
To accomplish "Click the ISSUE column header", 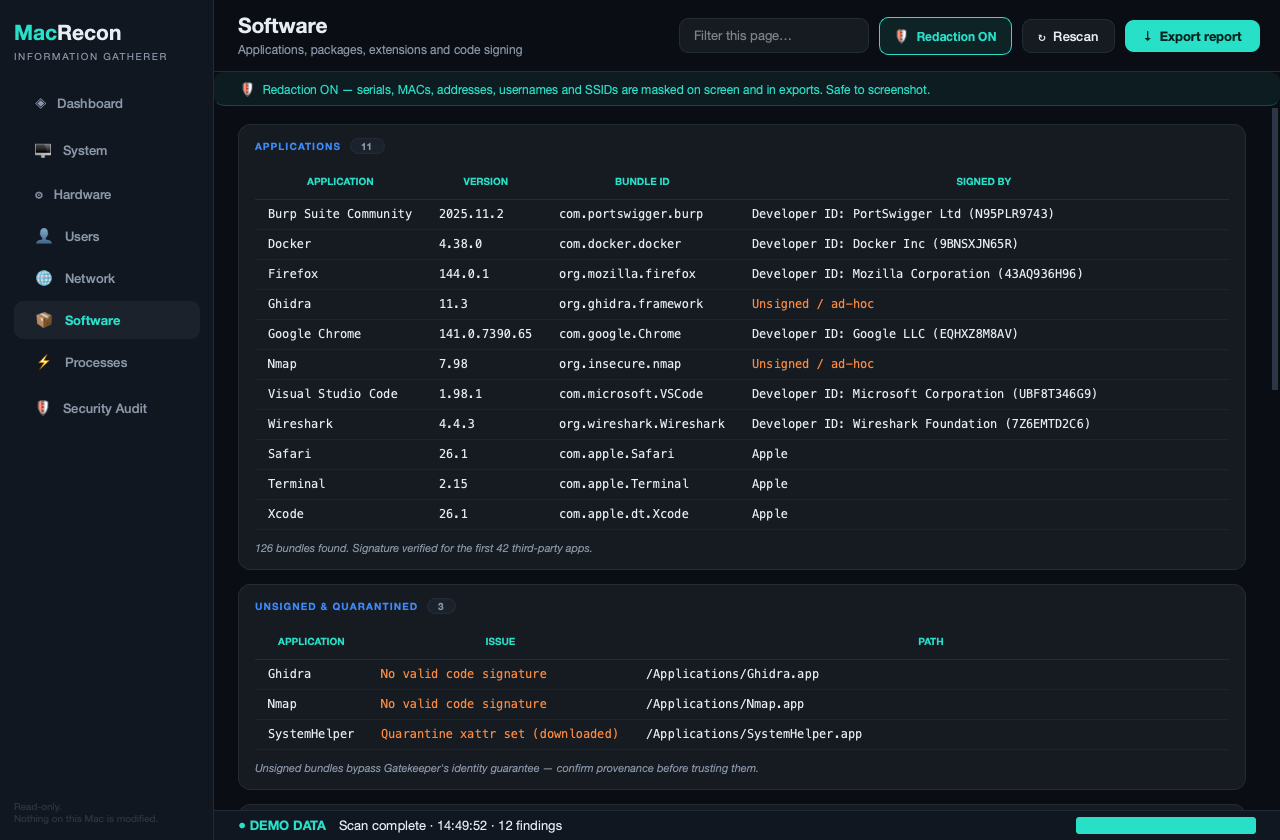I will 500,642.
